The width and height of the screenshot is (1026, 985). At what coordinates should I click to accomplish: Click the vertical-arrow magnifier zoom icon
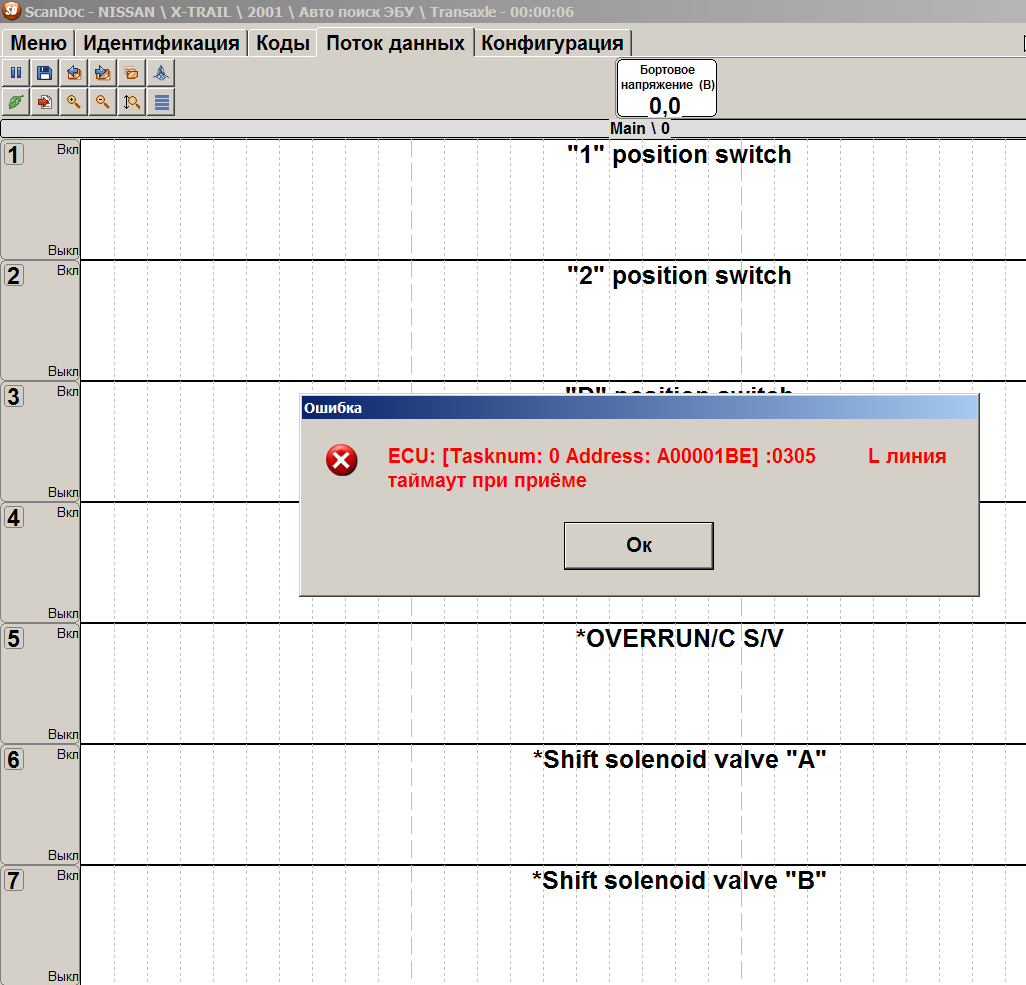[x=132, y=102]
